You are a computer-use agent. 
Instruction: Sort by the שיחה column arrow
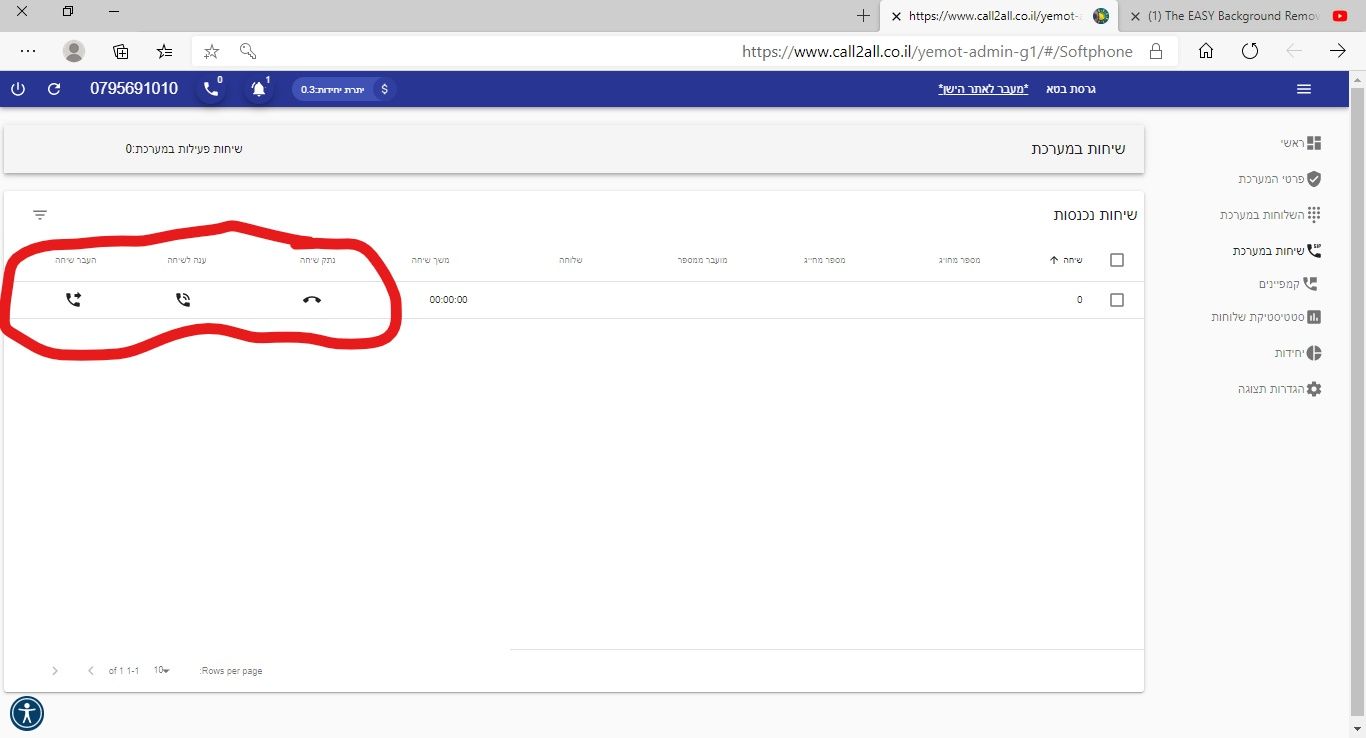point(1054,260)
